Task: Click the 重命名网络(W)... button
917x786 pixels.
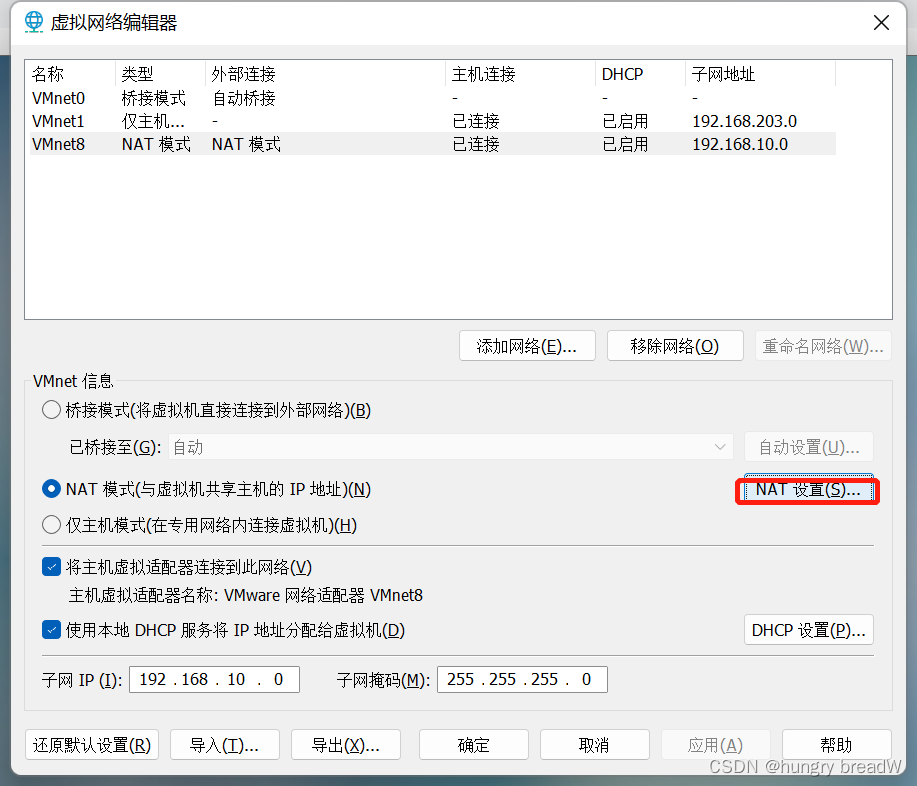Action: [823, 346]
